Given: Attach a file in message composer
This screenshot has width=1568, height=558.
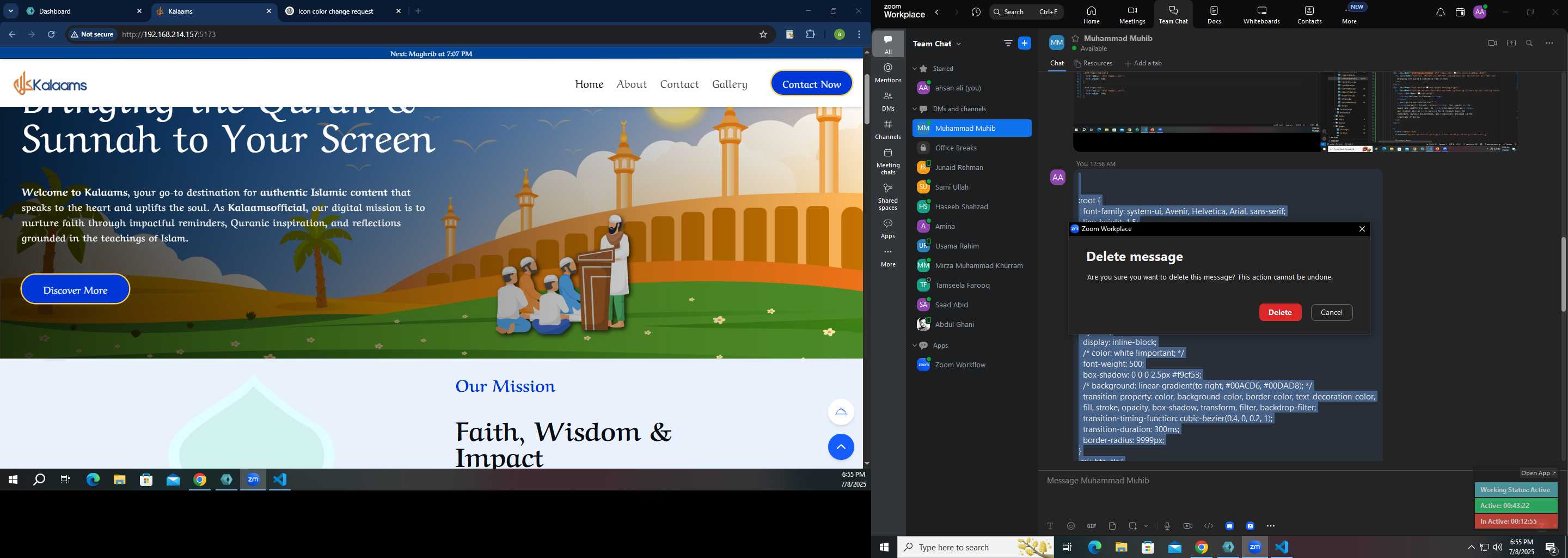Looking at the screenshot, I should click(x=1112, y=526).
